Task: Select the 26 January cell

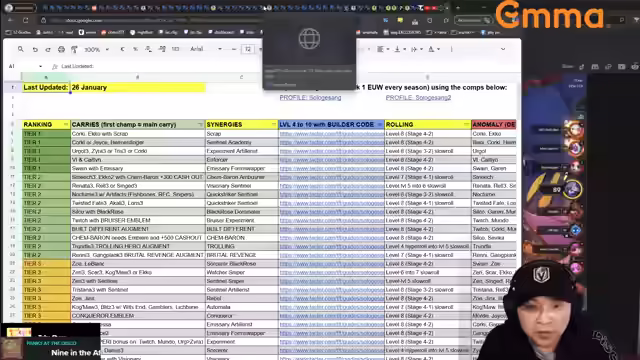Action: click(138, 87)
